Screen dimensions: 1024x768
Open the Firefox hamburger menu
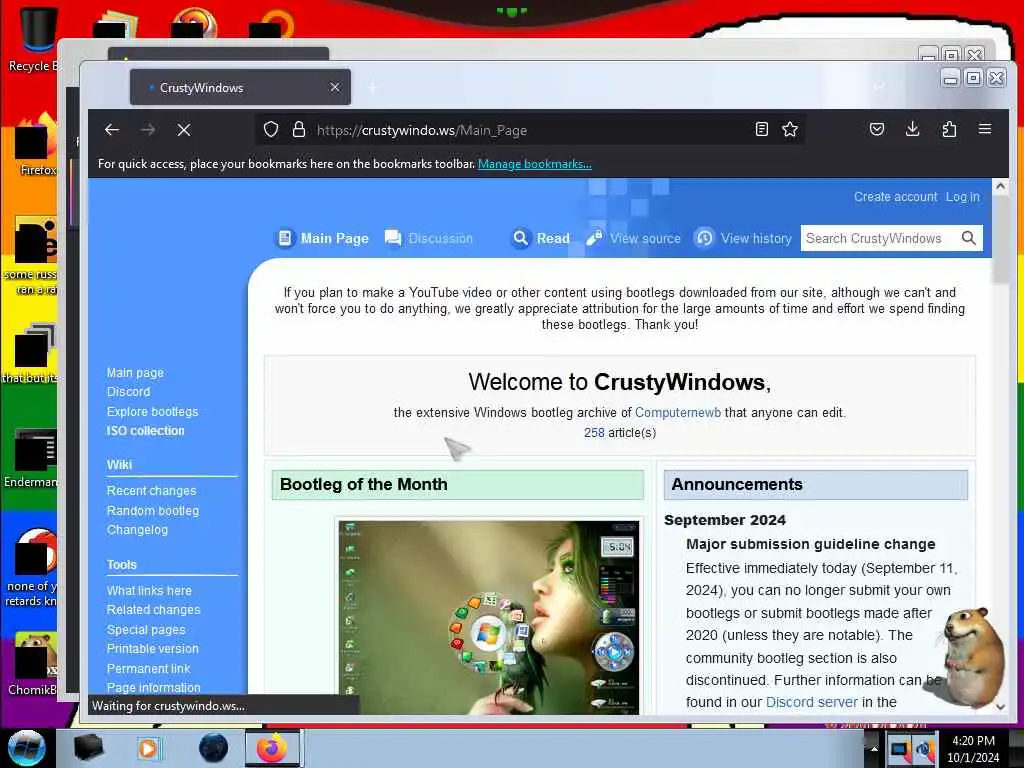985,129
